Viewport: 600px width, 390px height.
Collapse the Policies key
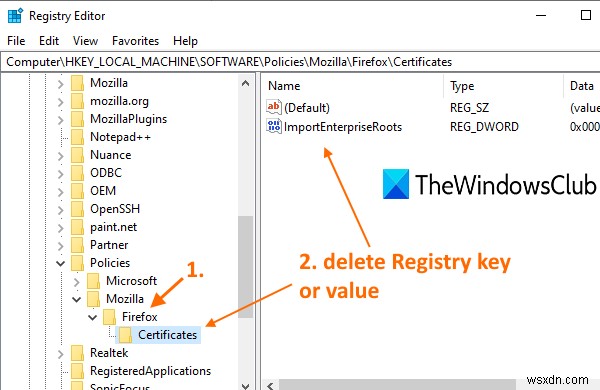click(x=60, y=263)
